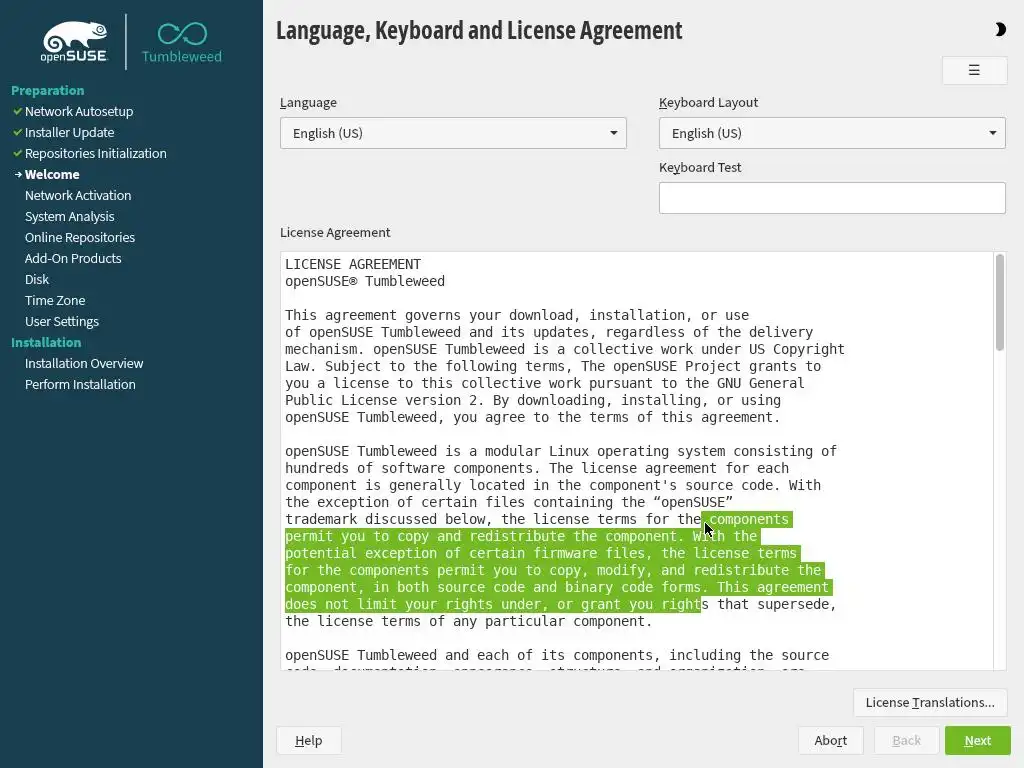Open the Language dropdown

pos(453,133)
